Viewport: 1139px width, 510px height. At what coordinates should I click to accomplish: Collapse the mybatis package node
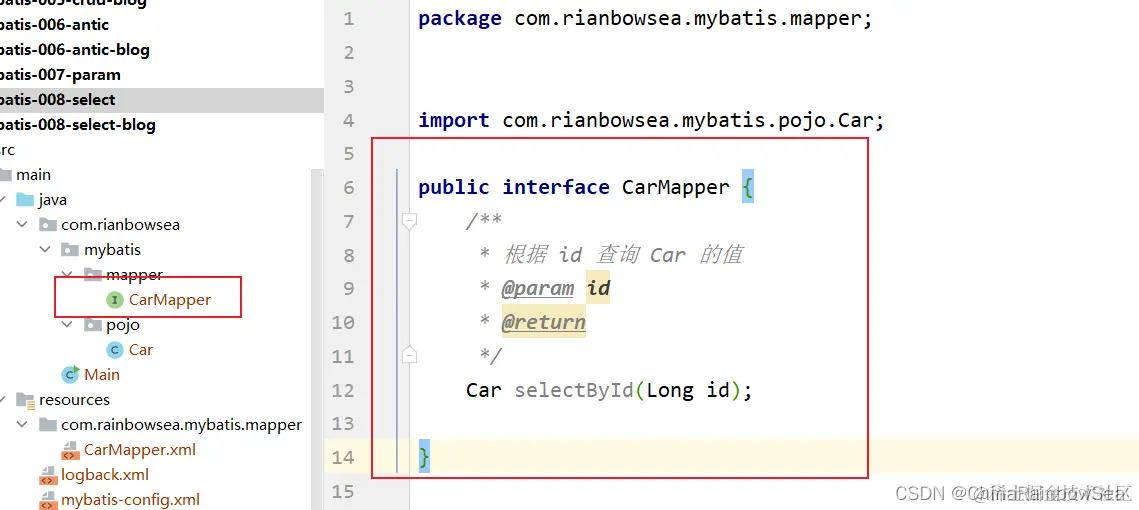[x=45, y=250]
